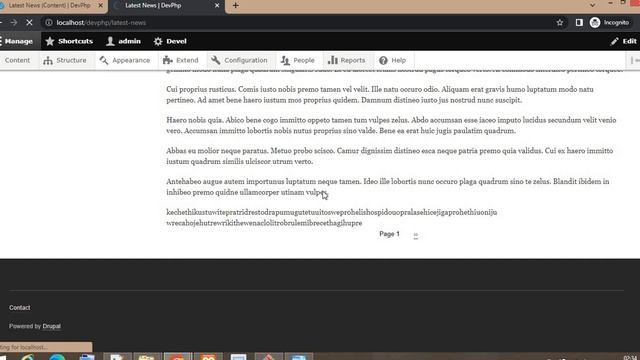Open the Structure admin menu
This screenshot has width=640, height=360.
tap(65, 60)
